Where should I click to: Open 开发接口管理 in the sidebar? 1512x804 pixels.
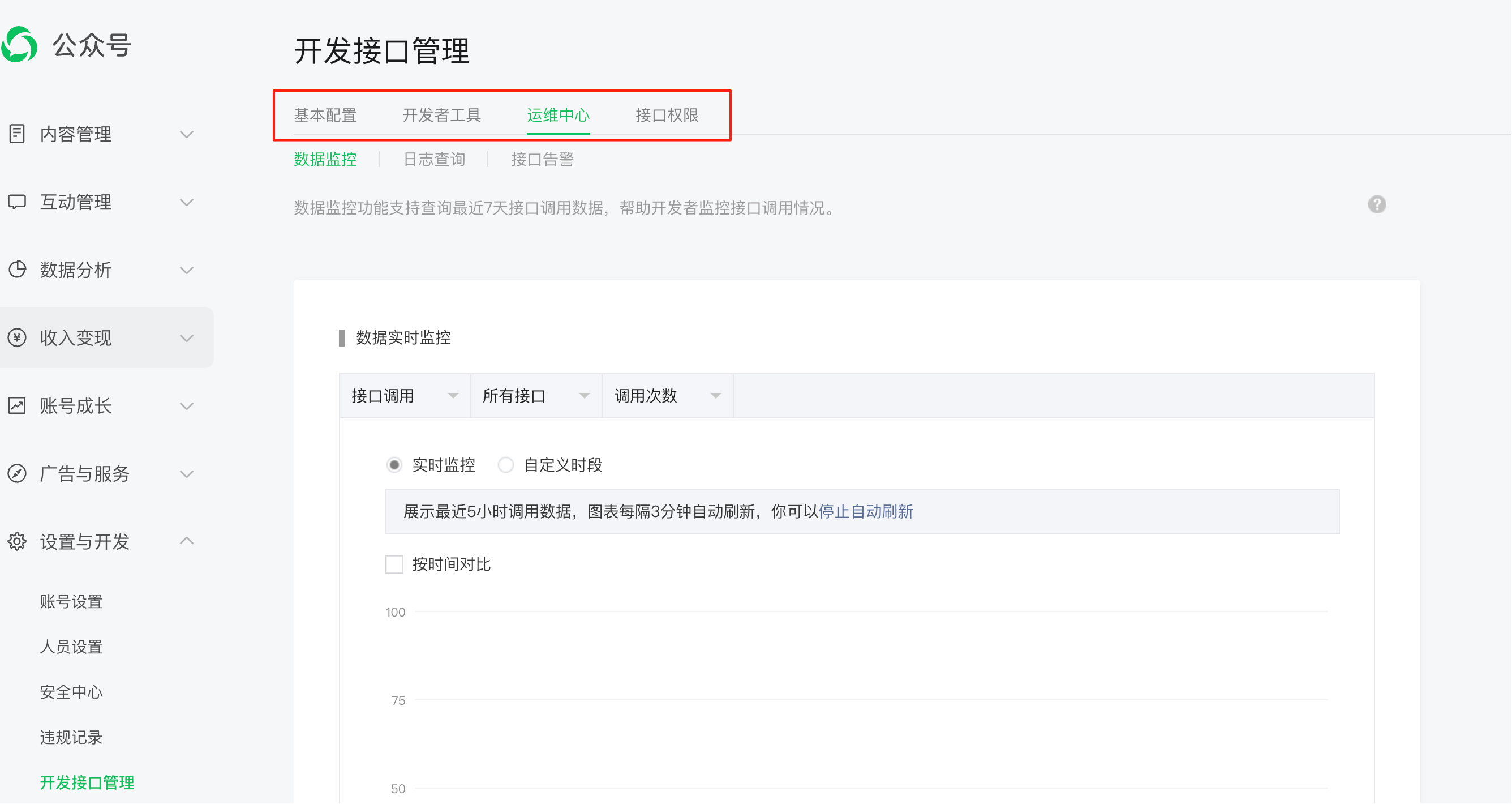(x=87, y=782)
